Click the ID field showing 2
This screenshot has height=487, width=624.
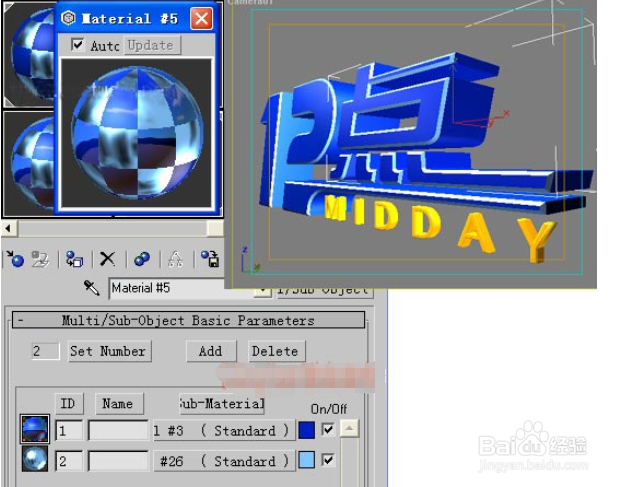click(x=69, y=461)
